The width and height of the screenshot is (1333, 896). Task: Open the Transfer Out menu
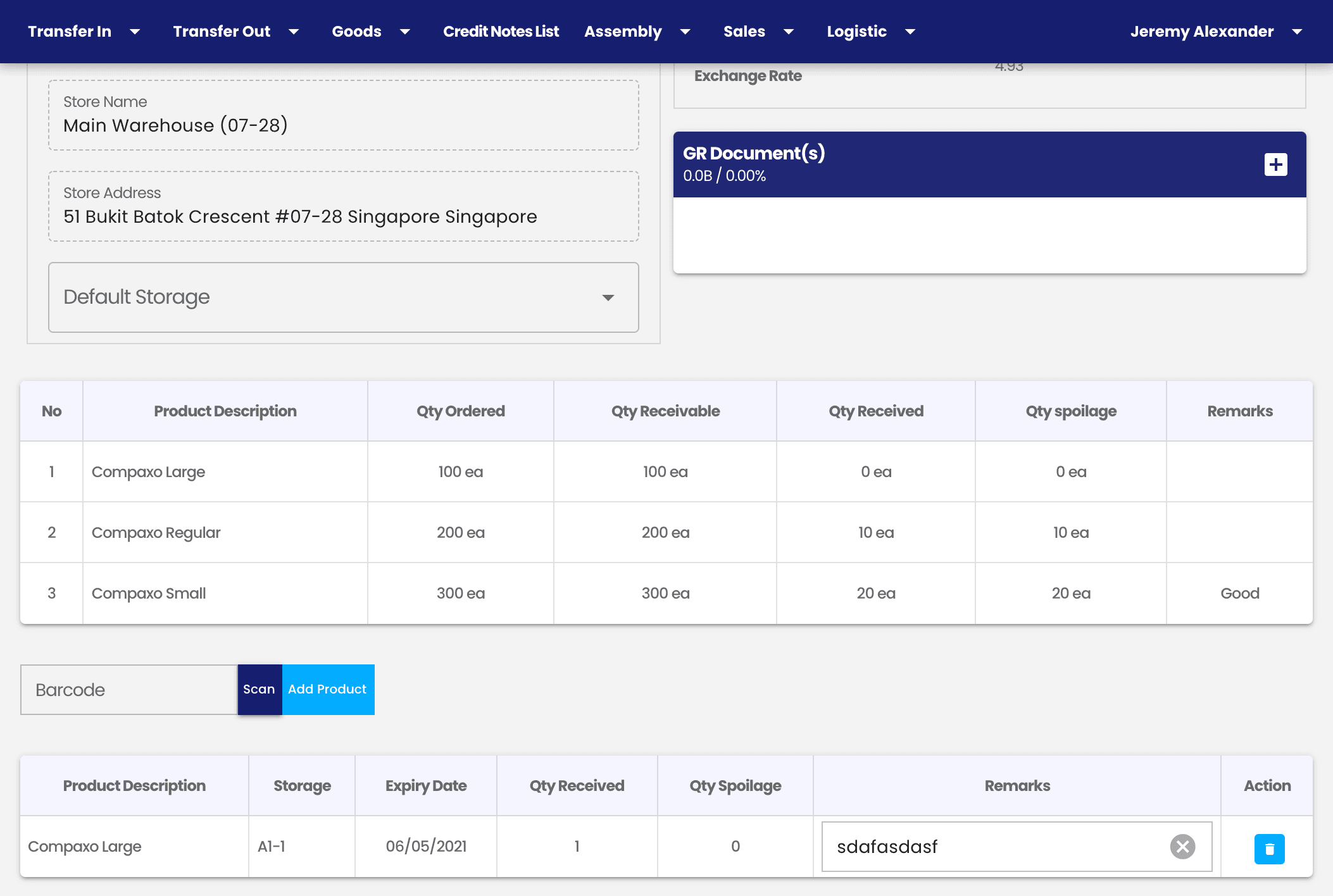pos(222,32)
